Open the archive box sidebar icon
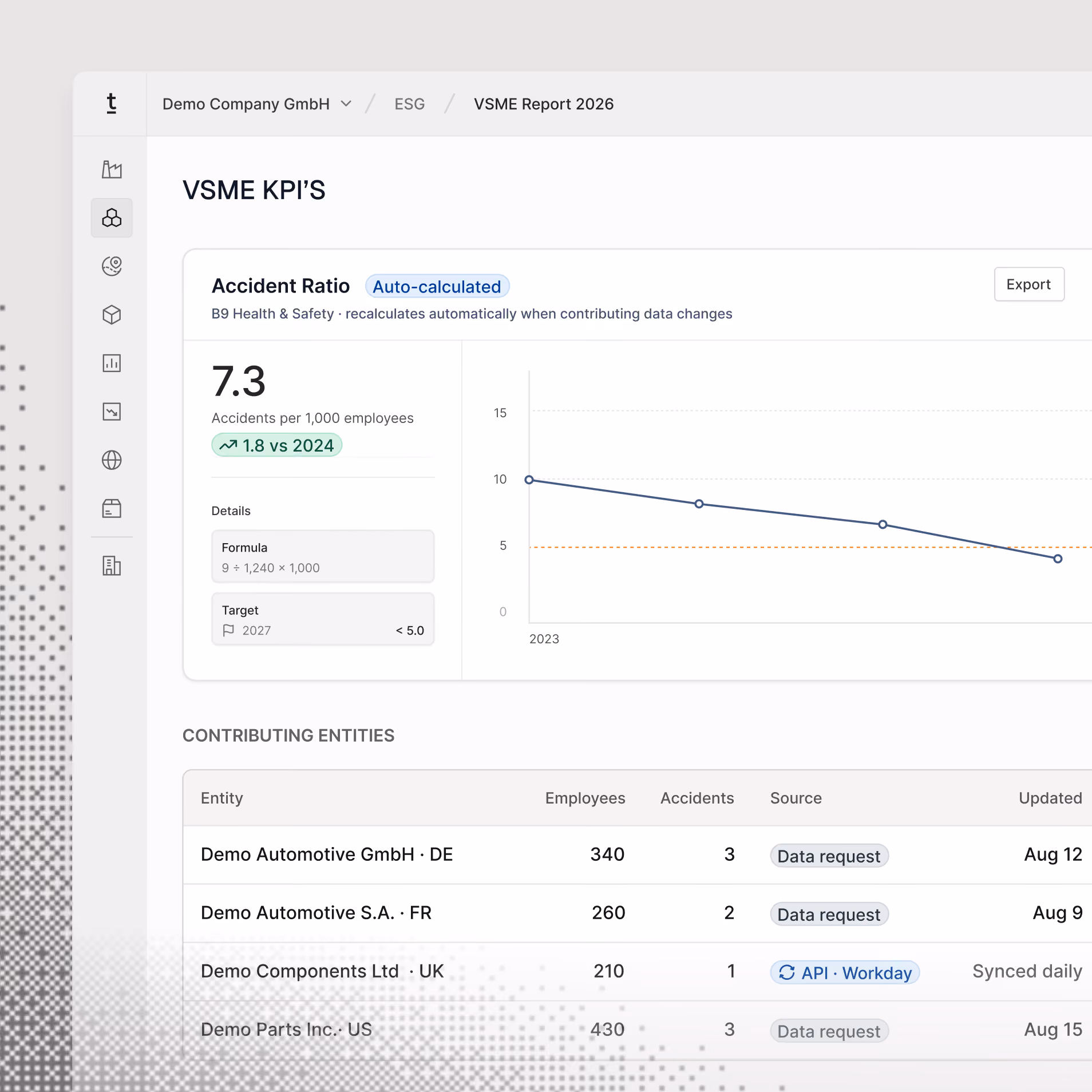This screenshot has height=1092, width=1092. (112, 508)
